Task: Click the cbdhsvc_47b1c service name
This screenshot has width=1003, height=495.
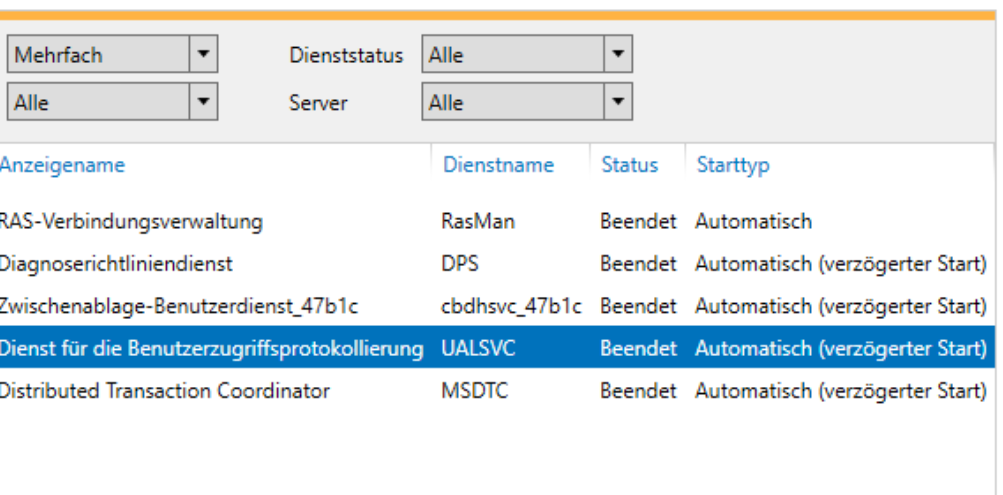Action: click(511, 306)
